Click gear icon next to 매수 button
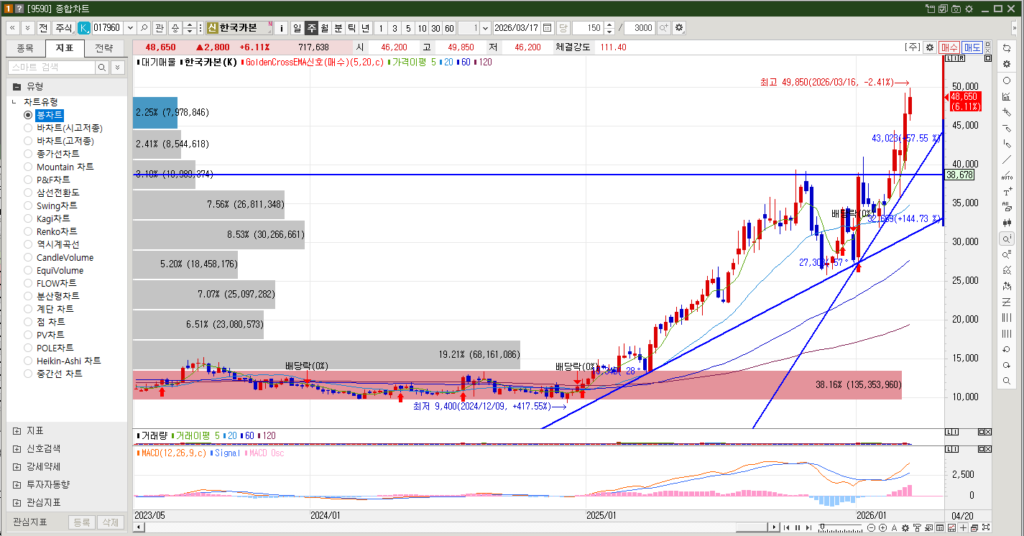Screen dimensions: 1024x536 pyautogui.click(x=928, y=47)
